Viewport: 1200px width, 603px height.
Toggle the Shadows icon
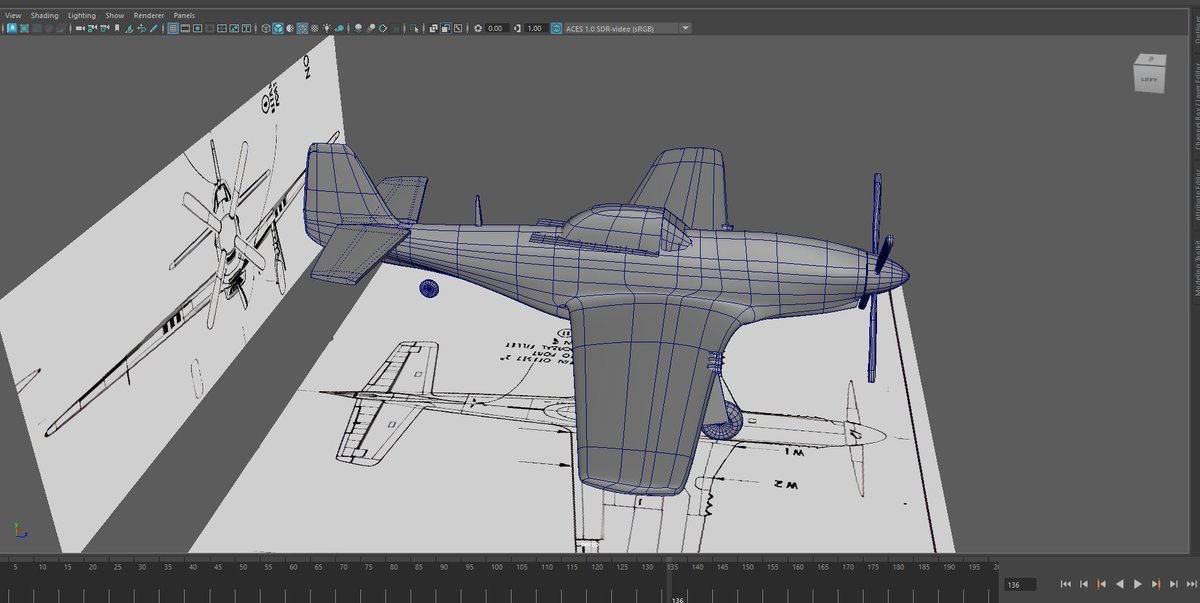pos(340,28)
